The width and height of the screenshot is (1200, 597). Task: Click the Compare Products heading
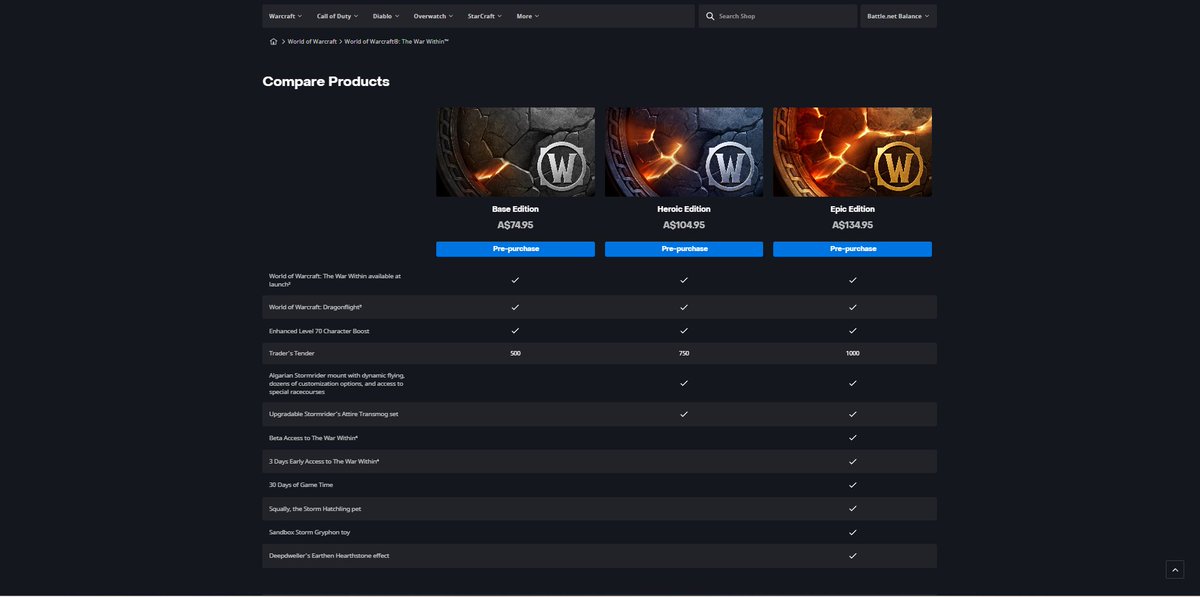326,81
